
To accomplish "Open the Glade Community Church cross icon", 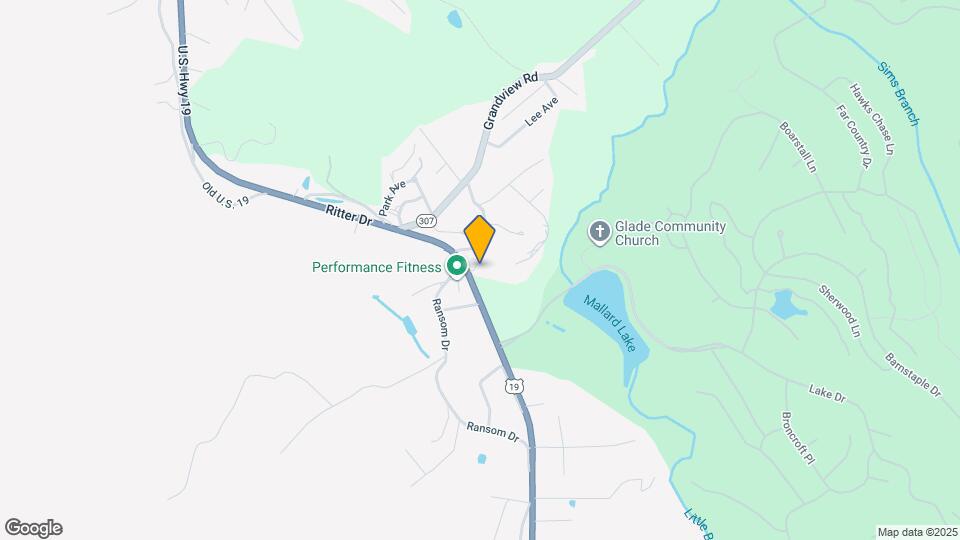I will coord(599,233).
